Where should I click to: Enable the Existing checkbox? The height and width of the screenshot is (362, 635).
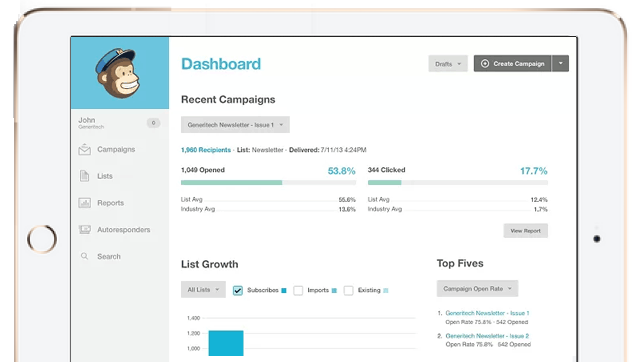pyautogui.click(x=348, y=290)
